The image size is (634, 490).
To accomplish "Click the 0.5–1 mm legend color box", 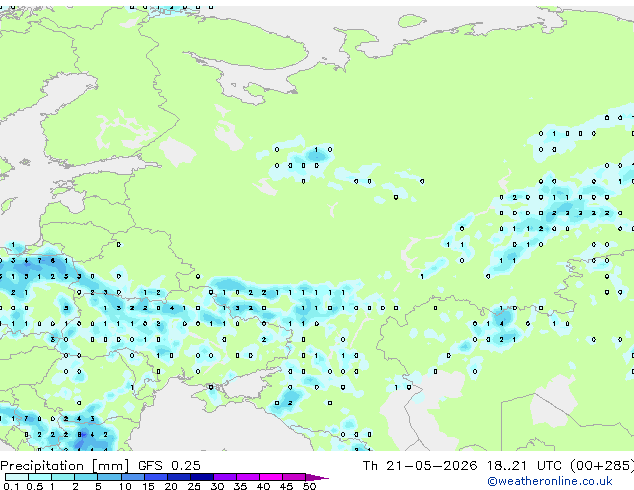I will point(40,477).
